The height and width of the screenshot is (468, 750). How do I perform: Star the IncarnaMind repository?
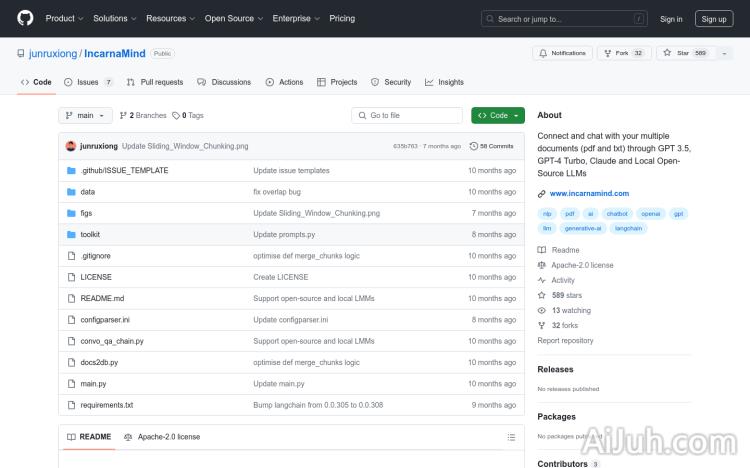pyautogui.click(x=677, y=53)
